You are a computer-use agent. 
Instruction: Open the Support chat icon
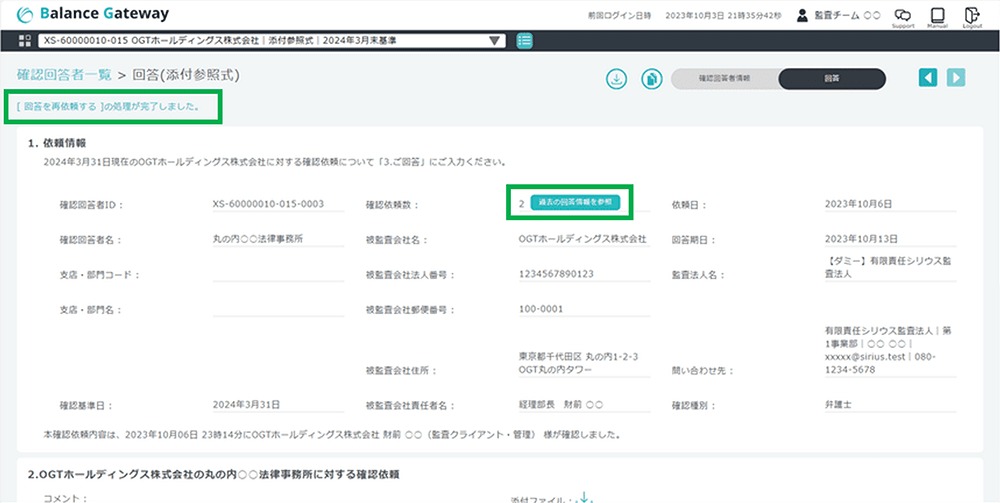tap(903, 16)
